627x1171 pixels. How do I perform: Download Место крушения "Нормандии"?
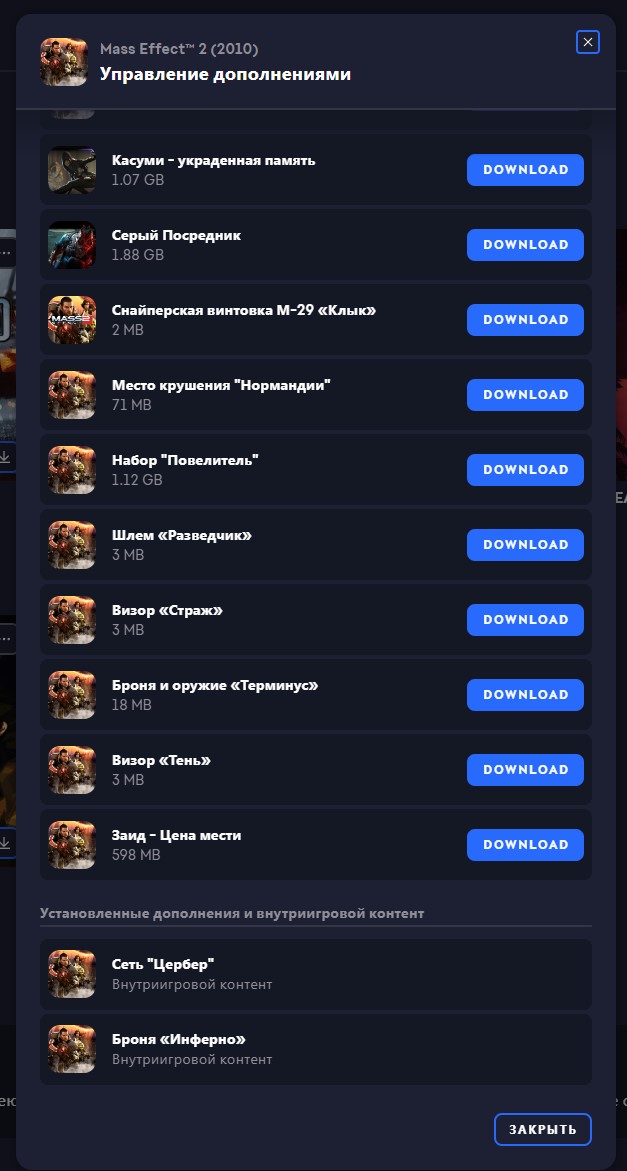coord(525,395)
